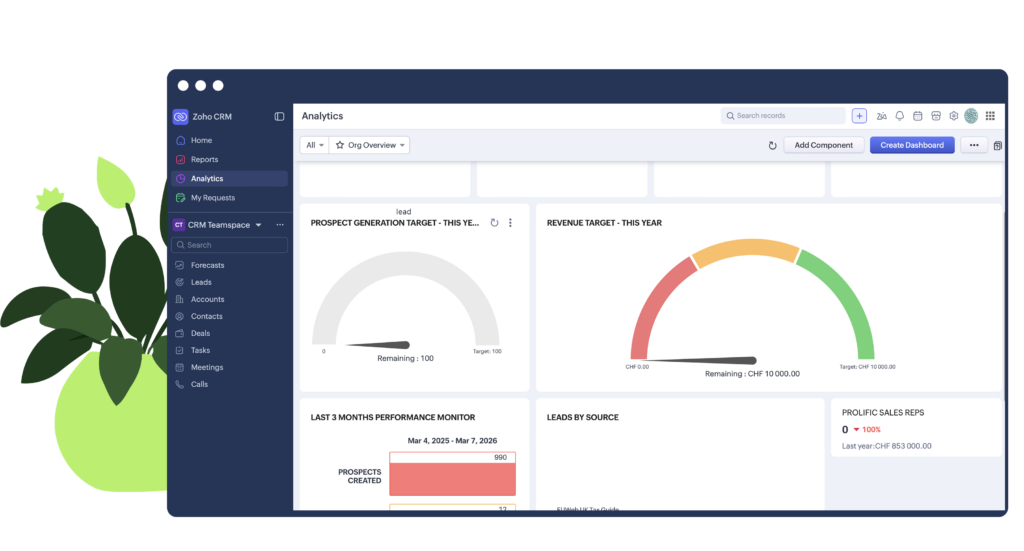Screen dimensions: 1024x551
Task: Click the star icon beside Org Overview
Action: (x=340, y=145)
